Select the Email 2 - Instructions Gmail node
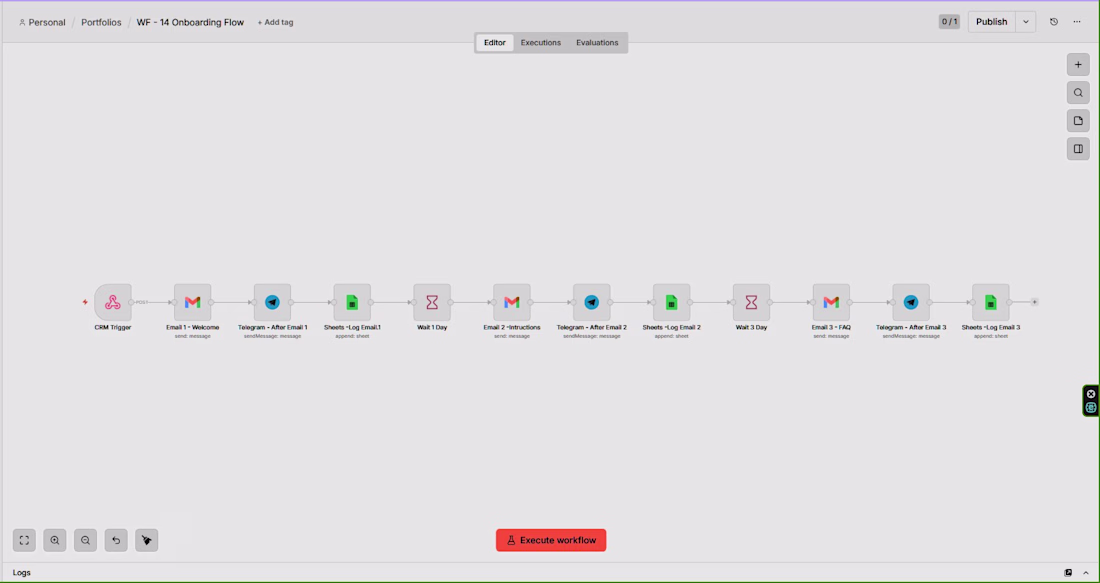This screenshot has width=1100, height=583. tap(512, 302)
